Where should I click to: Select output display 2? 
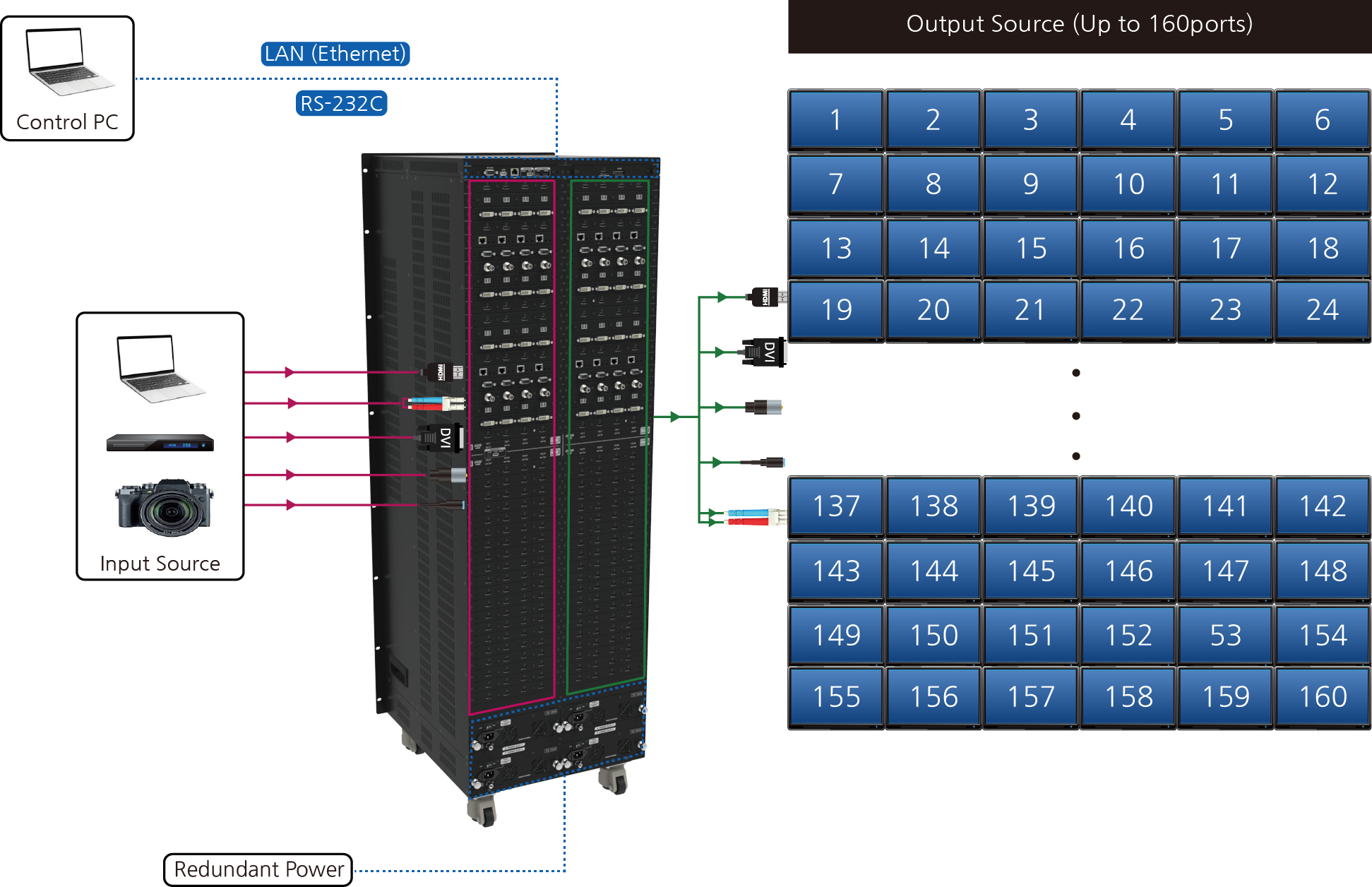(x=933, y=120)
